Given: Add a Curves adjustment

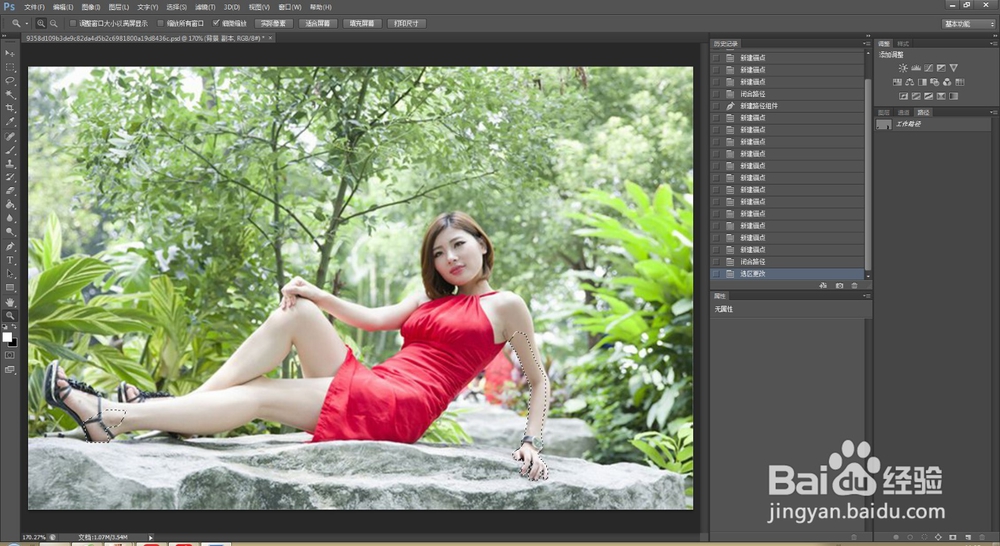Looking at the screenshot, I should (929, 68).
